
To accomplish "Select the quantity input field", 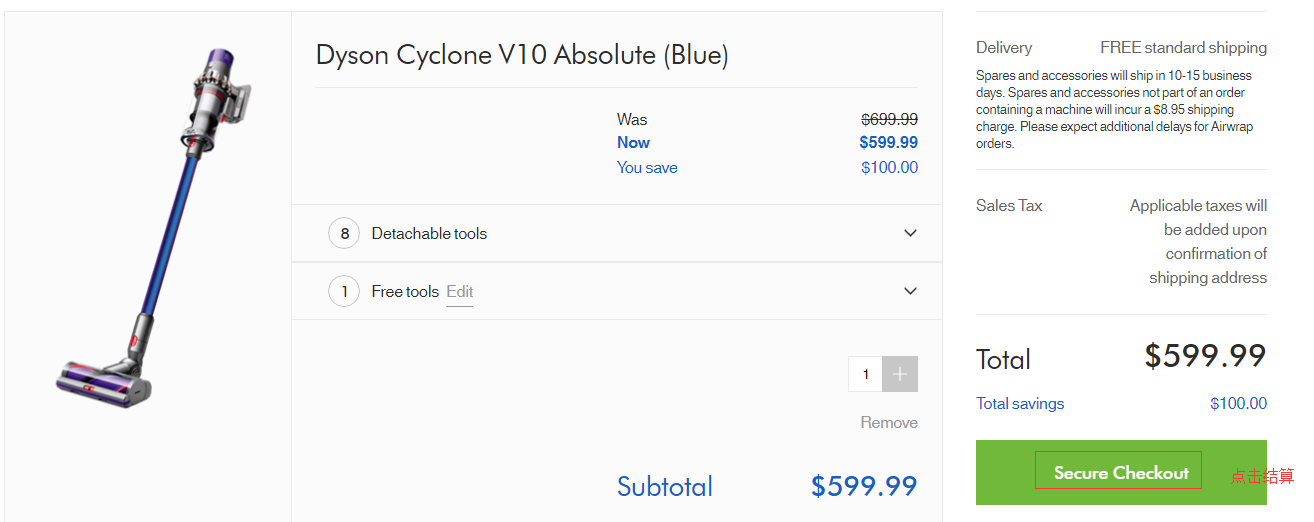I will 866,374.
